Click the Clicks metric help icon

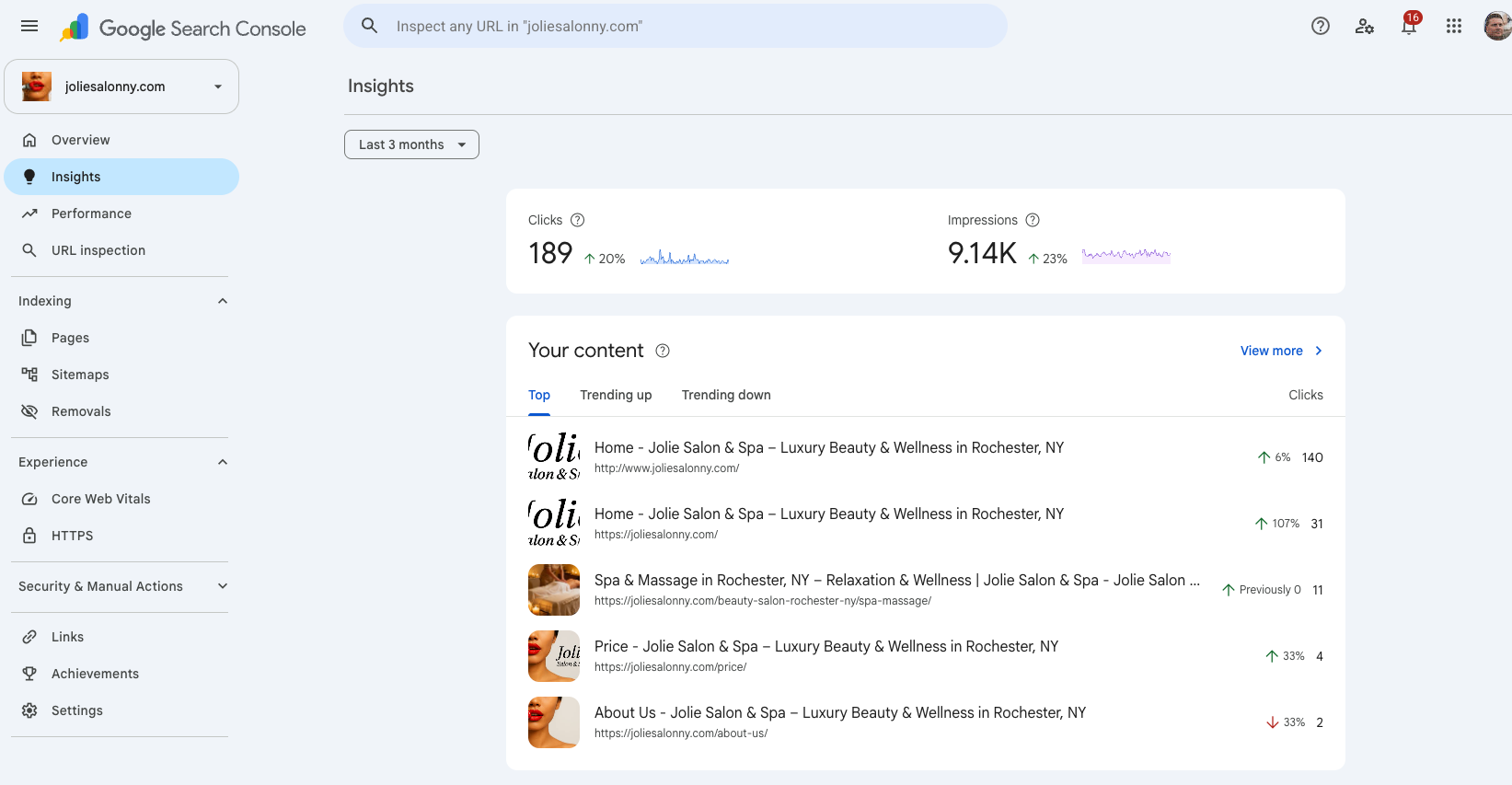click(x=577, y=220)
